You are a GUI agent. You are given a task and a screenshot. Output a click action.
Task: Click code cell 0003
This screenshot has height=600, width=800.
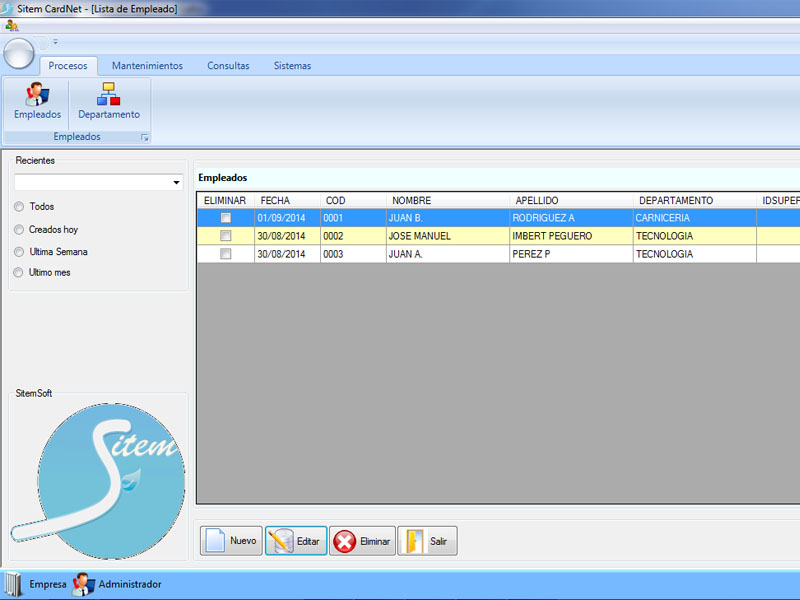[x=353, y=254]
